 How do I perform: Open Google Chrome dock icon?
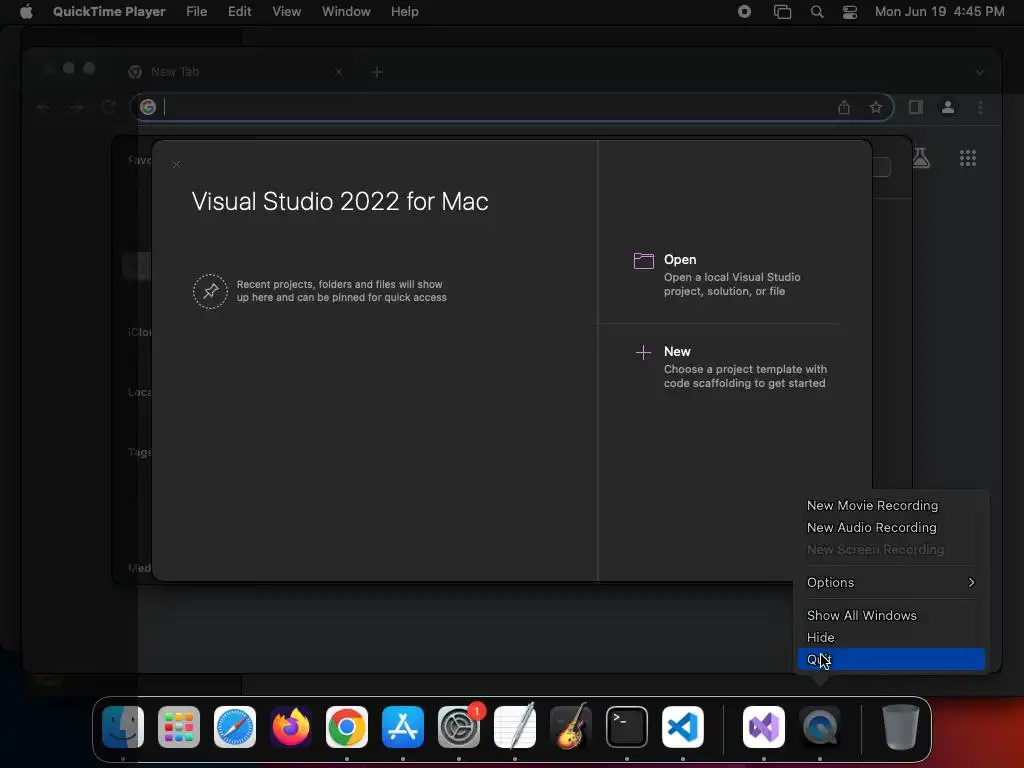tap(347, 727)
